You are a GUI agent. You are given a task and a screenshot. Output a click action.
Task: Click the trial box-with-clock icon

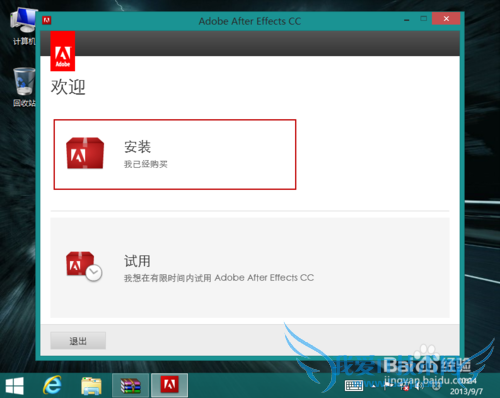point(84,266)
